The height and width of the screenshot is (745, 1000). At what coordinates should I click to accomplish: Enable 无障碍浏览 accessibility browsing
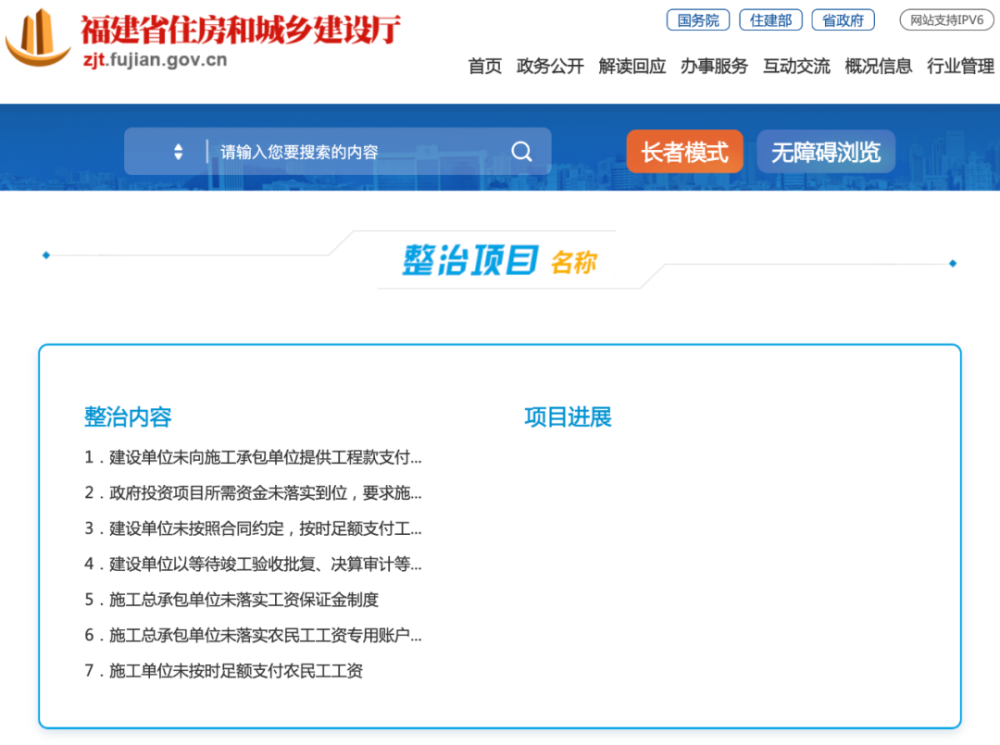[x=825, y=151]
